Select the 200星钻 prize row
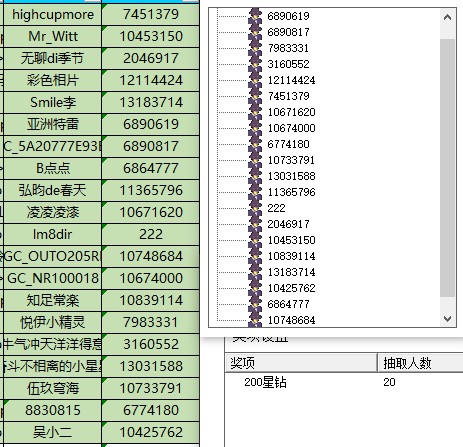The width and height of the screenshot is (463, 447). tap(344, 382)
